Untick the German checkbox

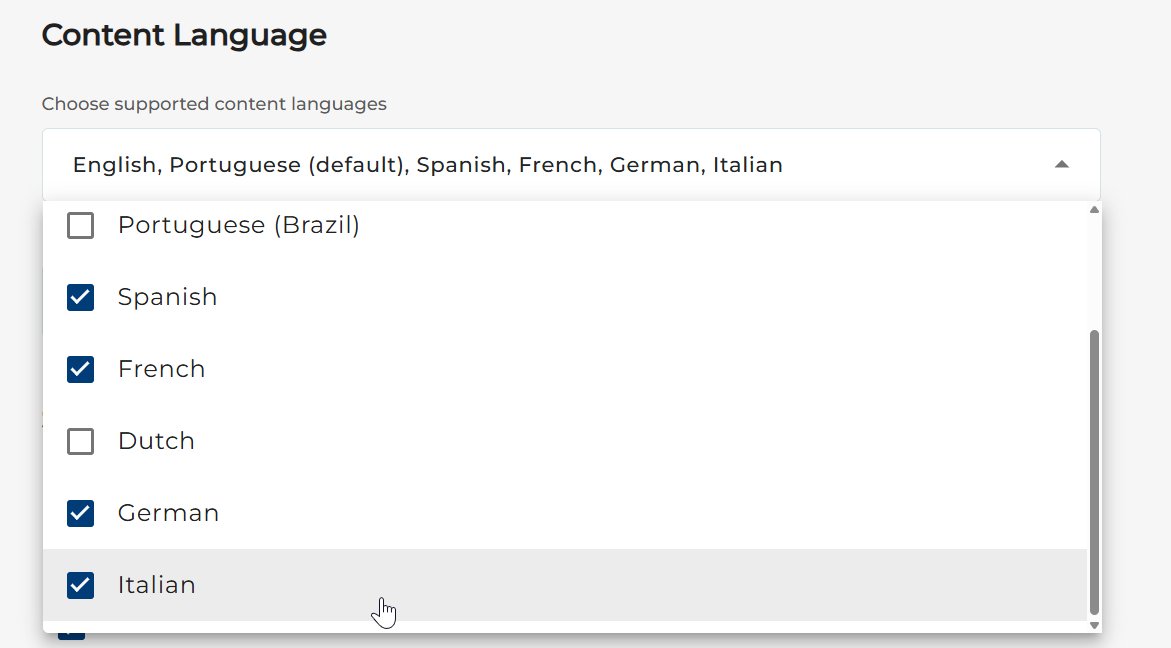click(80, 514)
